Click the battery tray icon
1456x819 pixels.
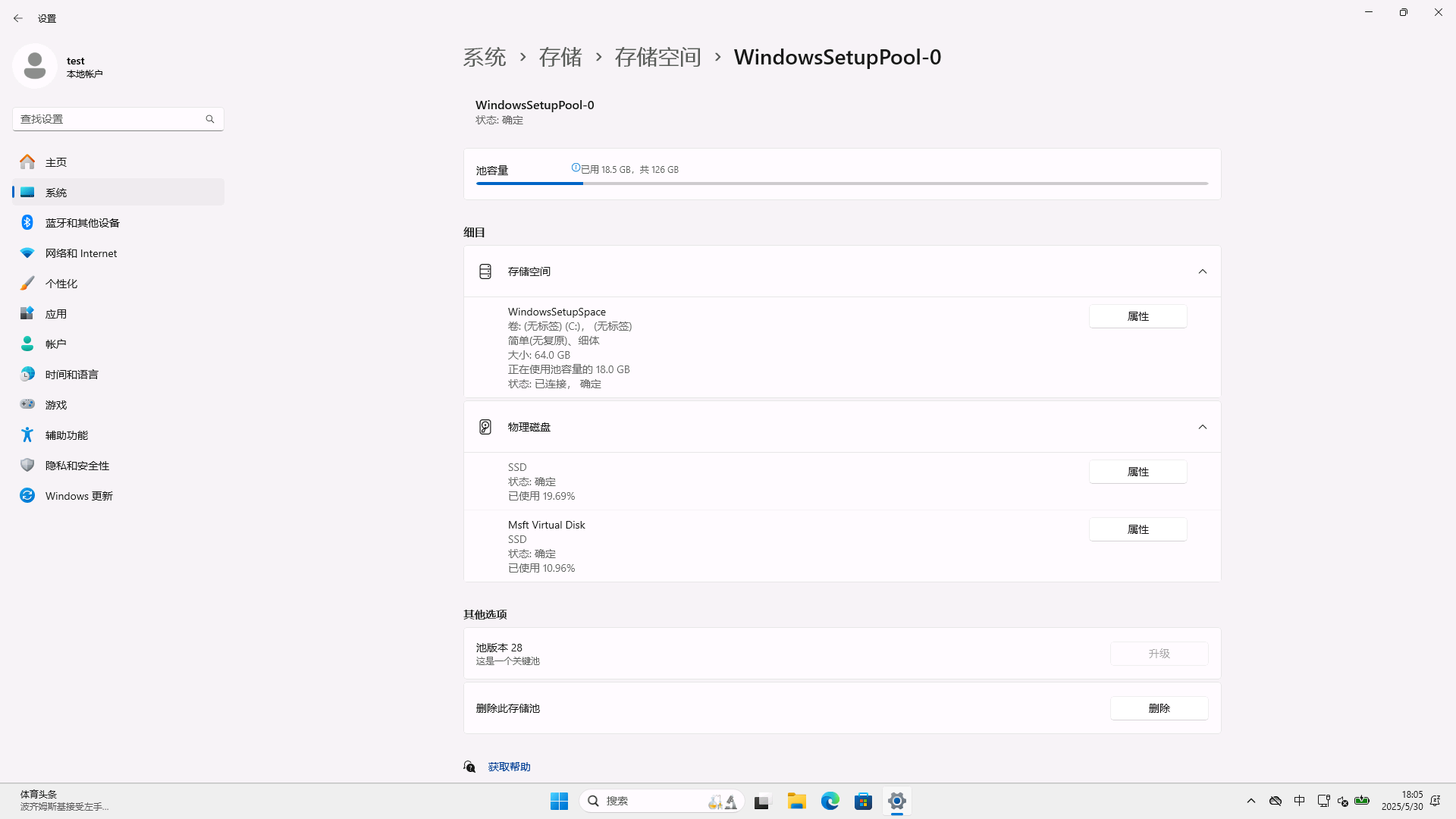(1362, 801)
